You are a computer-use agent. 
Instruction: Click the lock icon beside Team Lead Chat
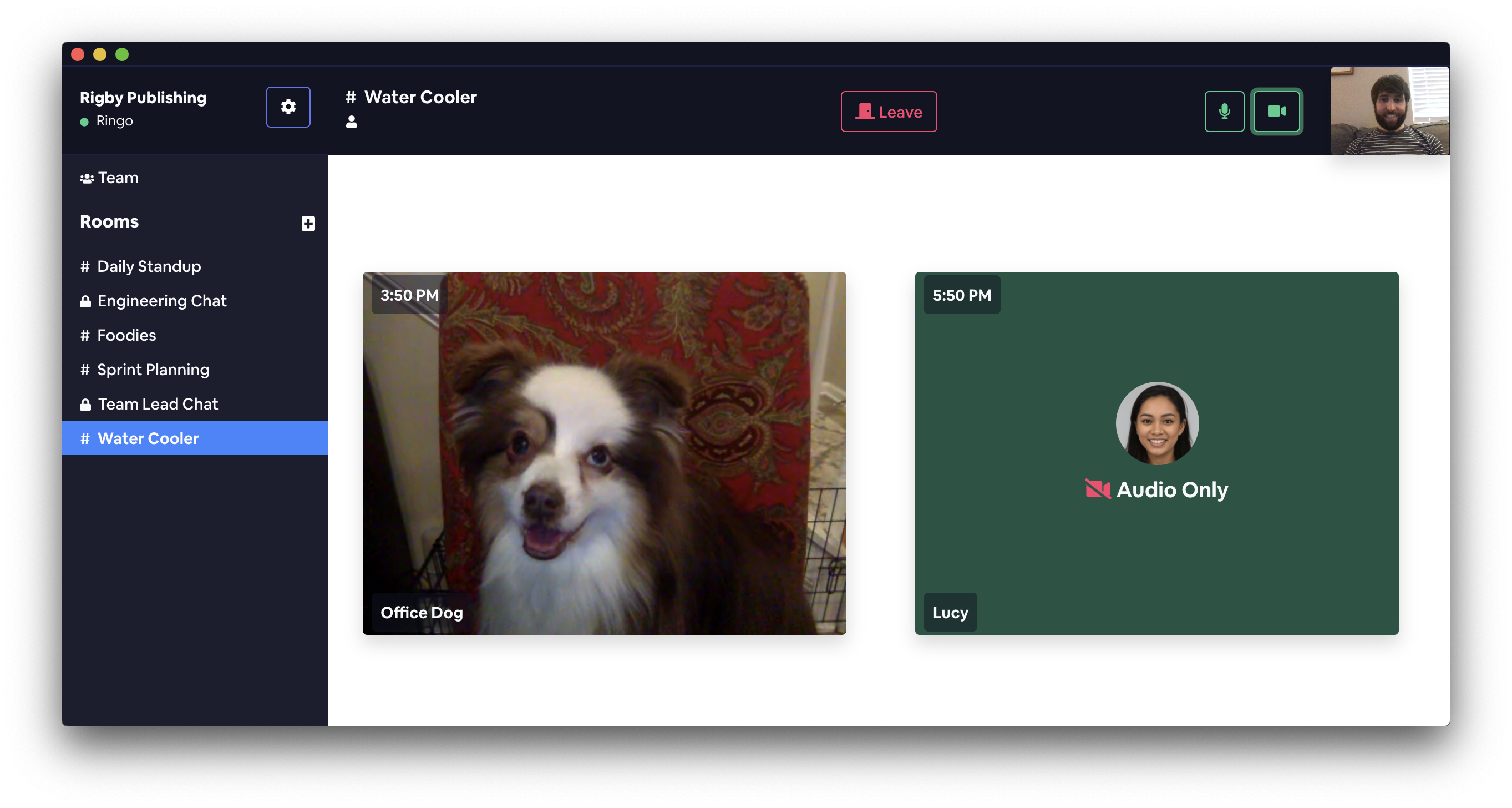tap(85, 405)
